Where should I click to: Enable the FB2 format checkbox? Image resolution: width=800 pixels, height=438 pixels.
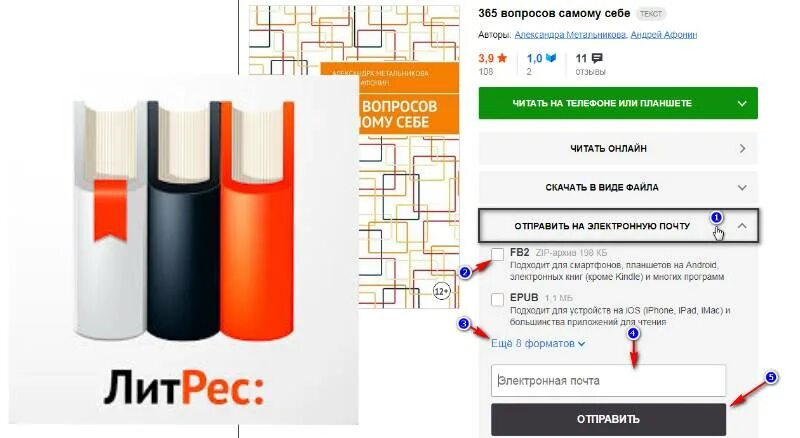click(x=497, y=254)
